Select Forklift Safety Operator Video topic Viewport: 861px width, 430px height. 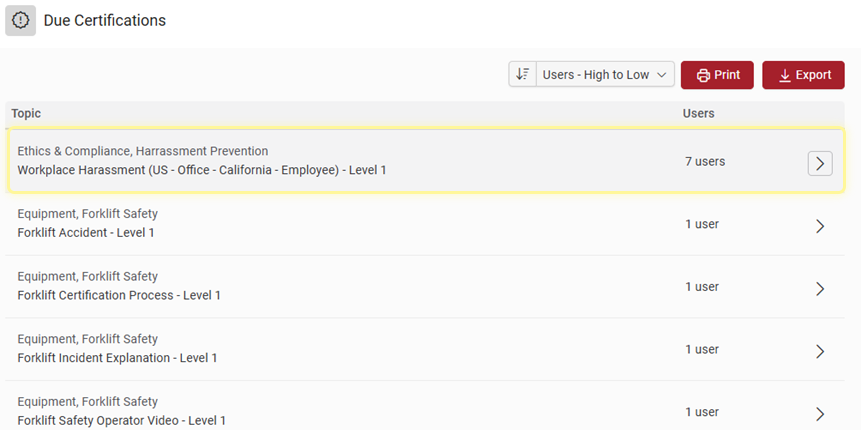[x=121, y=420]
